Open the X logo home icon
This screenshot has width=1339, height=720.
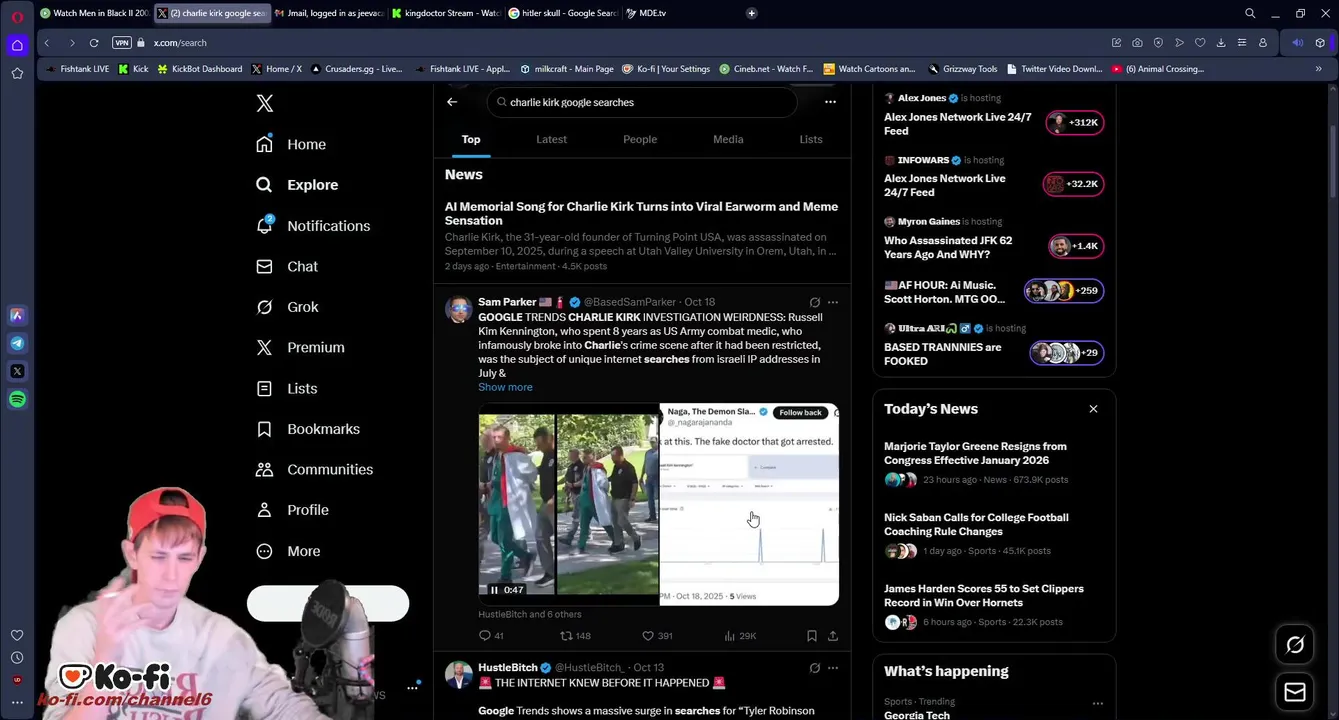point(264,103)
